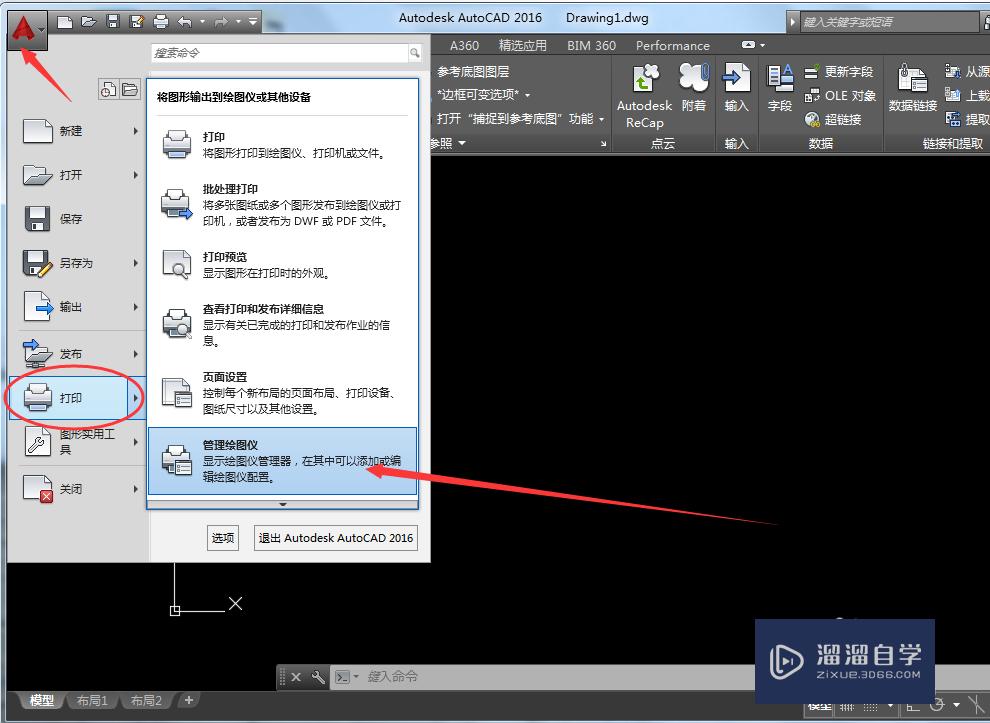Screen dimensions: 990x723
Task: Select the 新建 (New) file icon in quick access toolbar
Action: click(x=65, y=21)
